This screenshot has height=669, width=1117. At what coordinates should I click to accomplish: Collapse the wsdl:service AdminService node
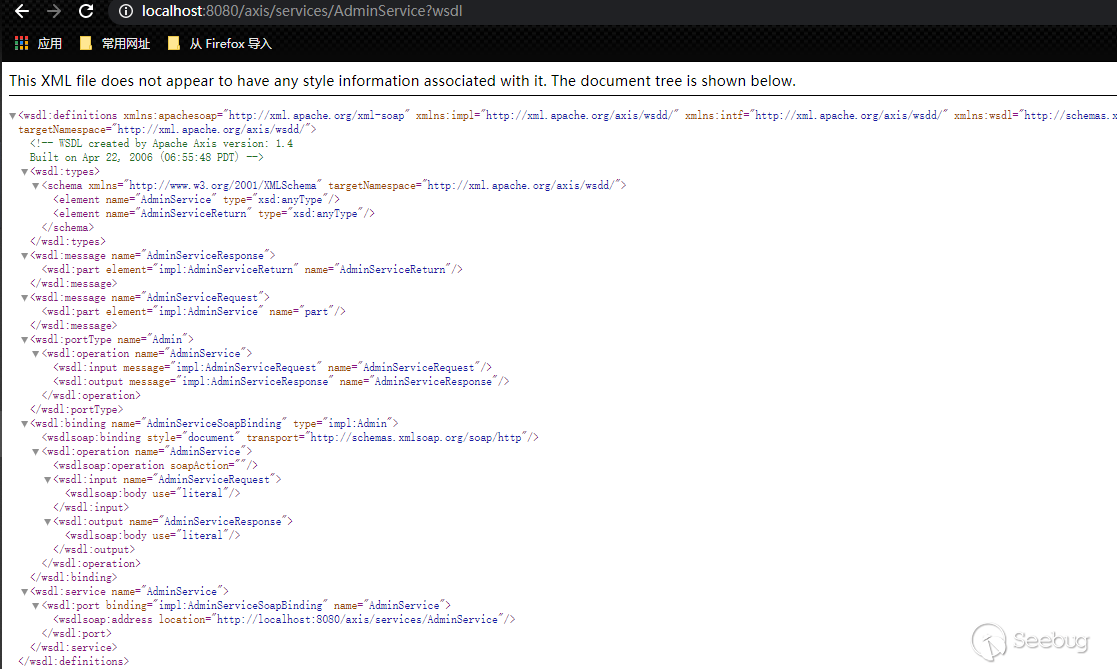pos(24,592)
